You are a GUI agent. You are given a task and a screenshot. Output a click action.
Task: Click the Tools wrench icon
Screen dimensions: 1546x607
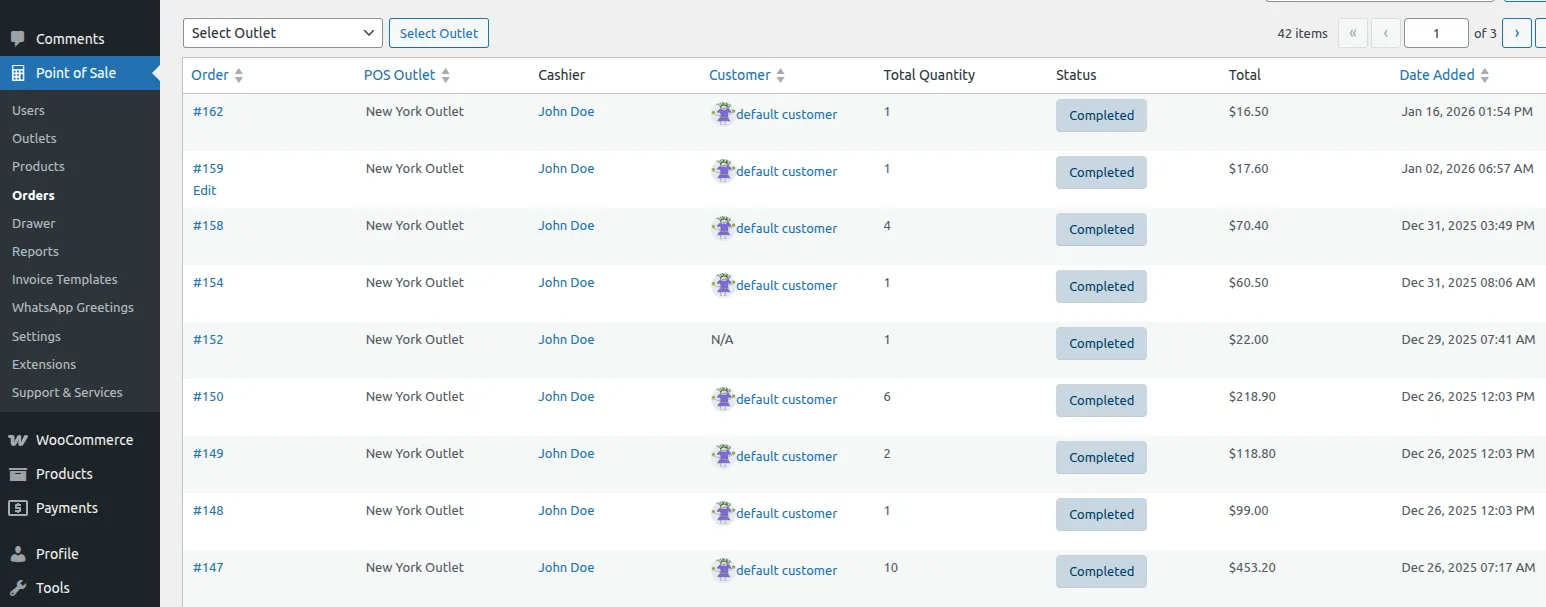tap(18, 588)
